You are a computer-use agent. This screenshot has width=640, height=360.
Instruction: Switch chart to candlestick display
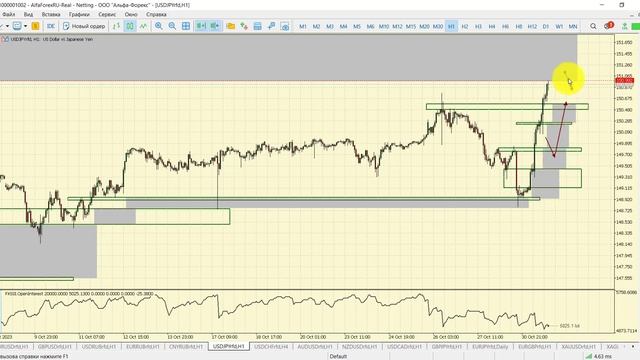point(130,26)
